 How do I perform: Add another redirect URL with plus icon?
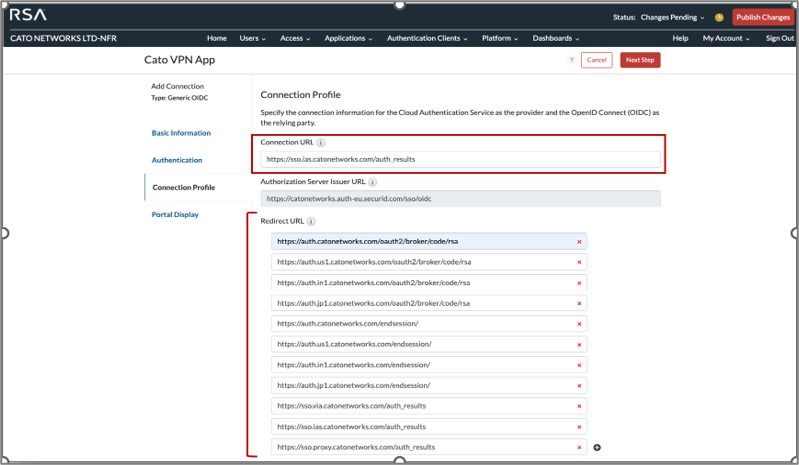click(x=597, y=447)
